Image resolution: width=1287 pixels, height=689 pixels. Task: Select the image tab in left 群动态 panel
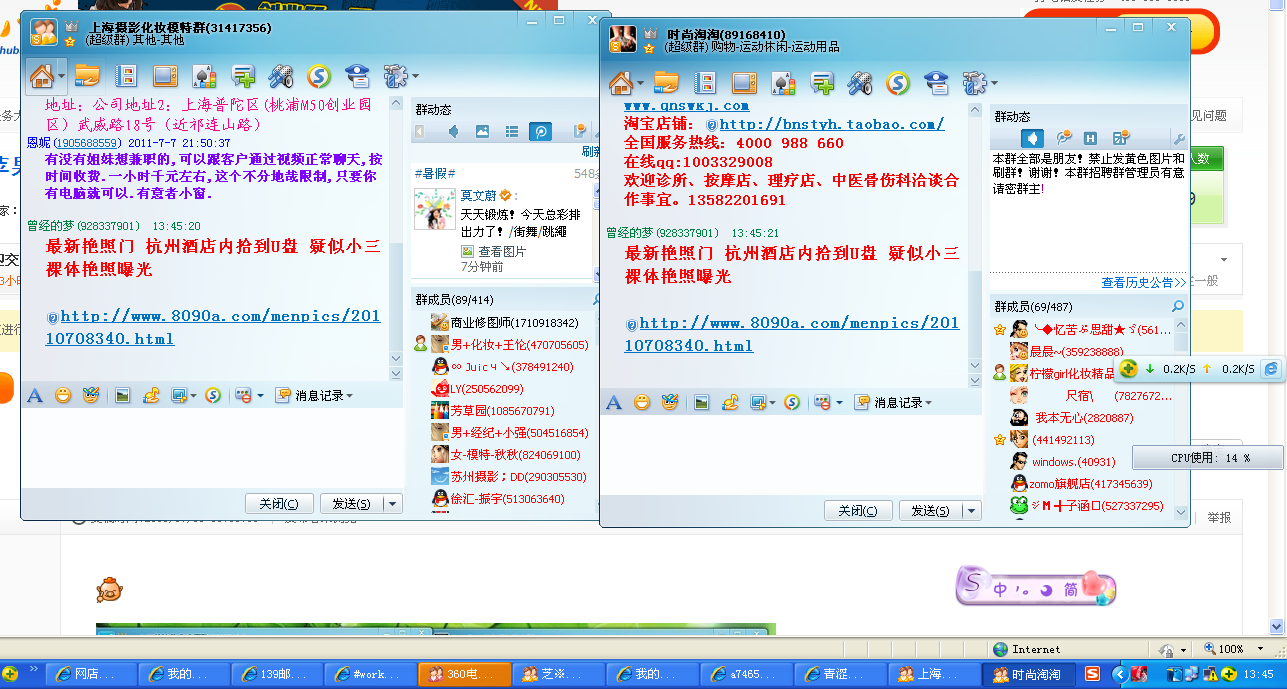click(482, 131)
